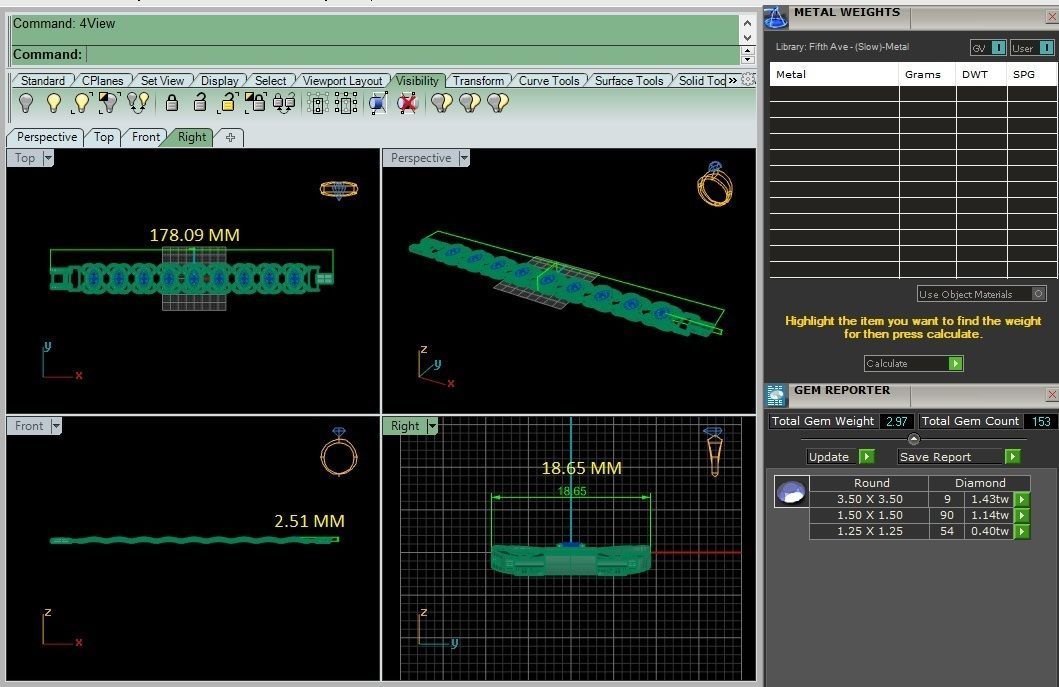Open the Viewport Layout toolbar tab
The width and height of the screenshot is (1059, 687).
click(342, 80)
